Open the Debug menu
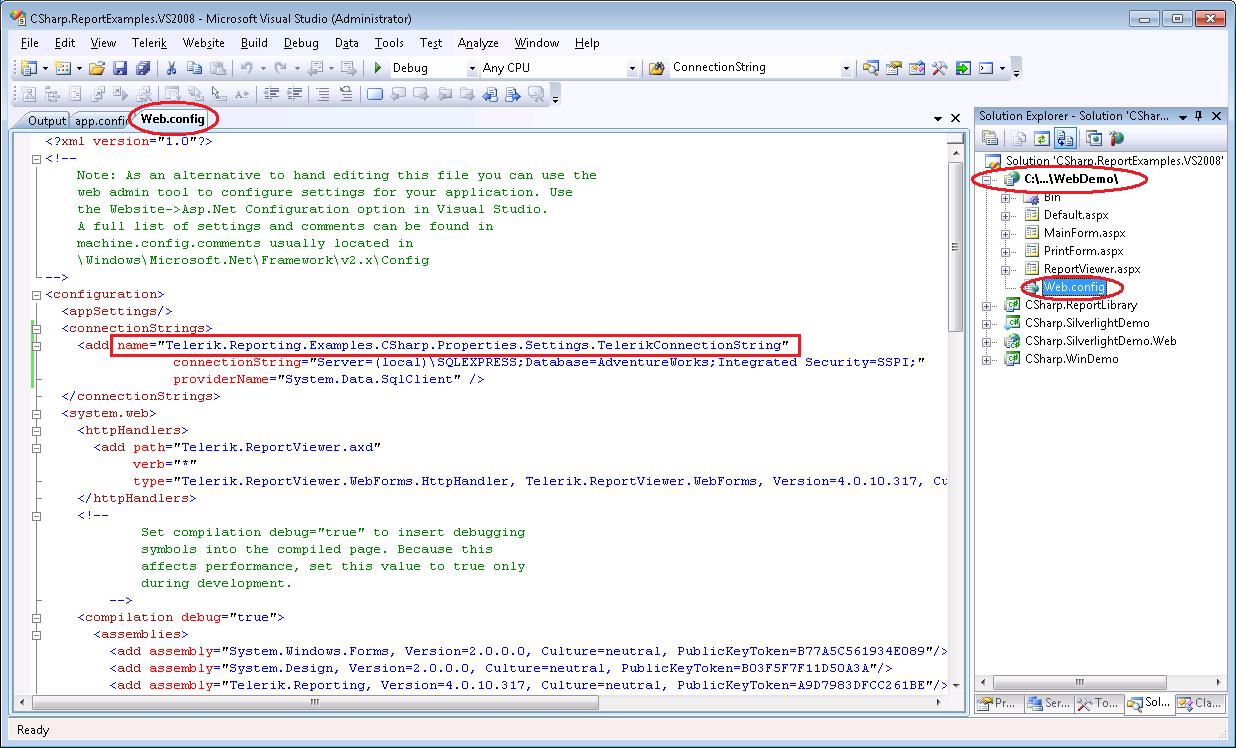The image size is (1236, 748). pyautogui.click(x=301, y=43)
